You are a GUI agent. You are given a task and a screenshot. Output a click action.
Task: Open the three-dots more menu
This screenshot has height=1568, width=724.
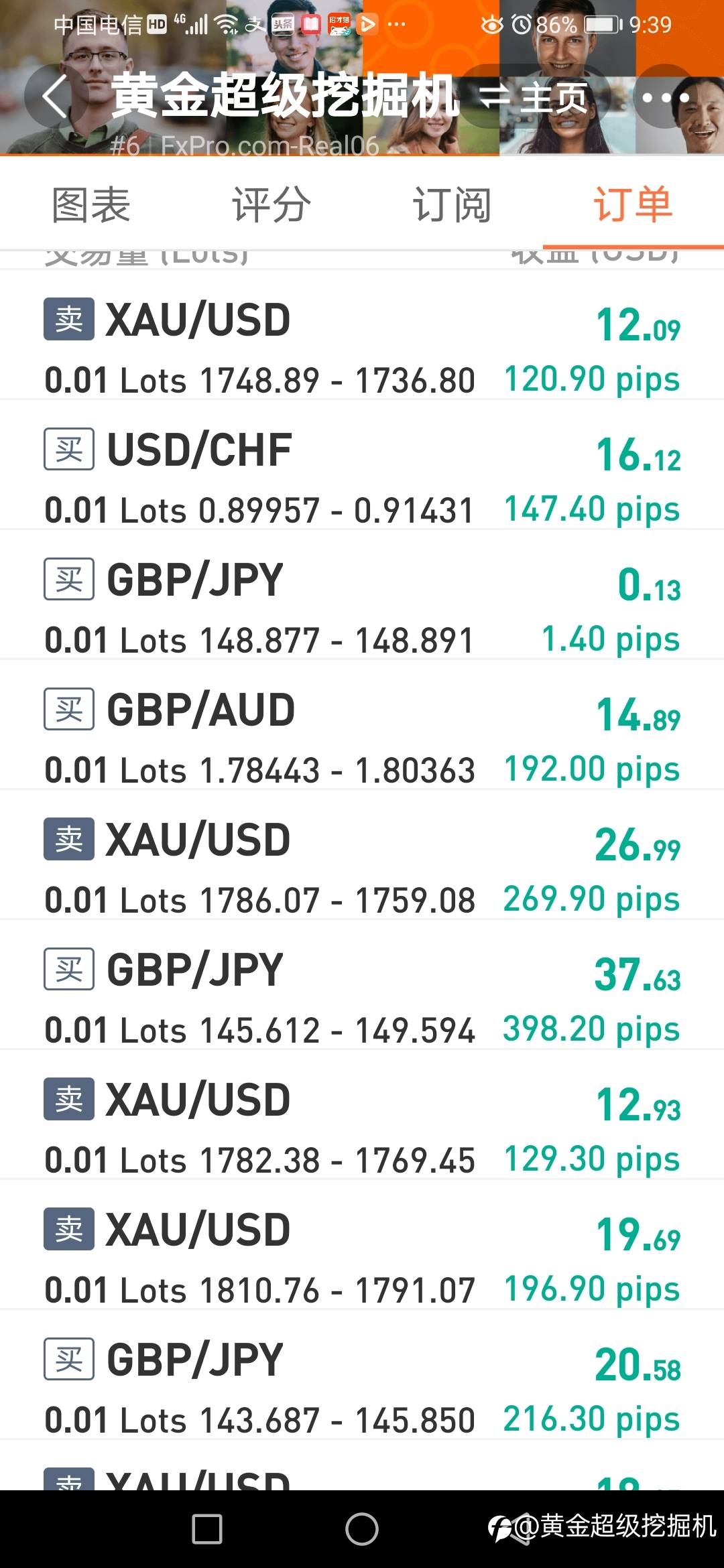pyautogui.click(x=665, y=98)
